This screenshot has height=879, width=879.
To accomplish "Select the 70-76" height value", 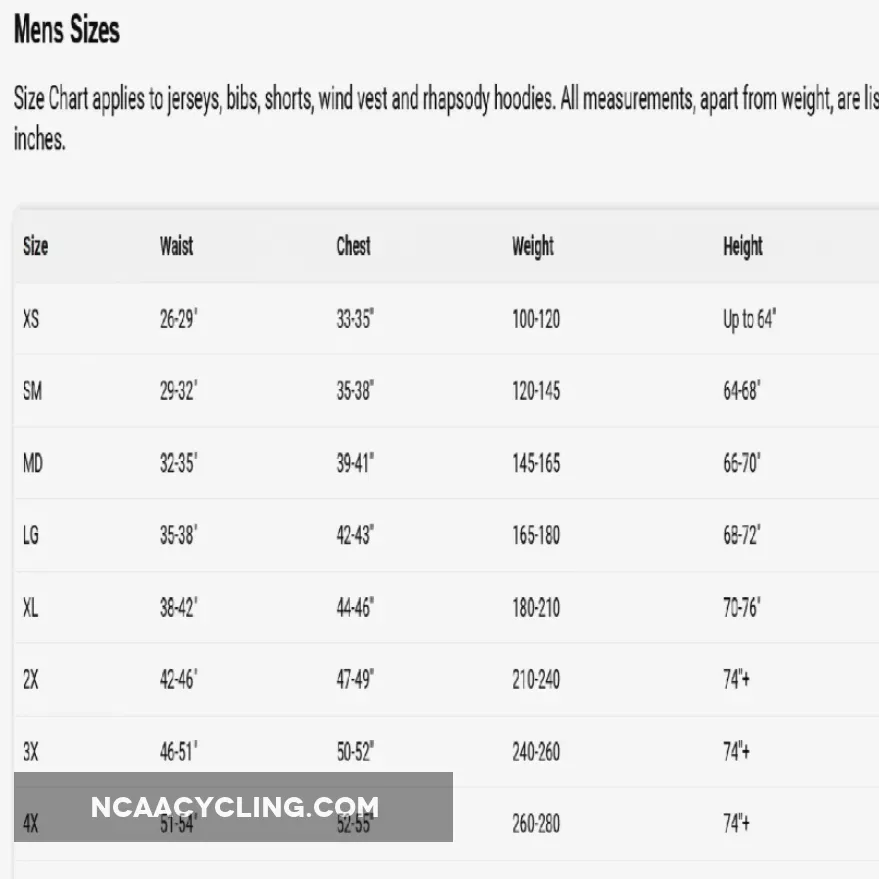I will (741, 607).
